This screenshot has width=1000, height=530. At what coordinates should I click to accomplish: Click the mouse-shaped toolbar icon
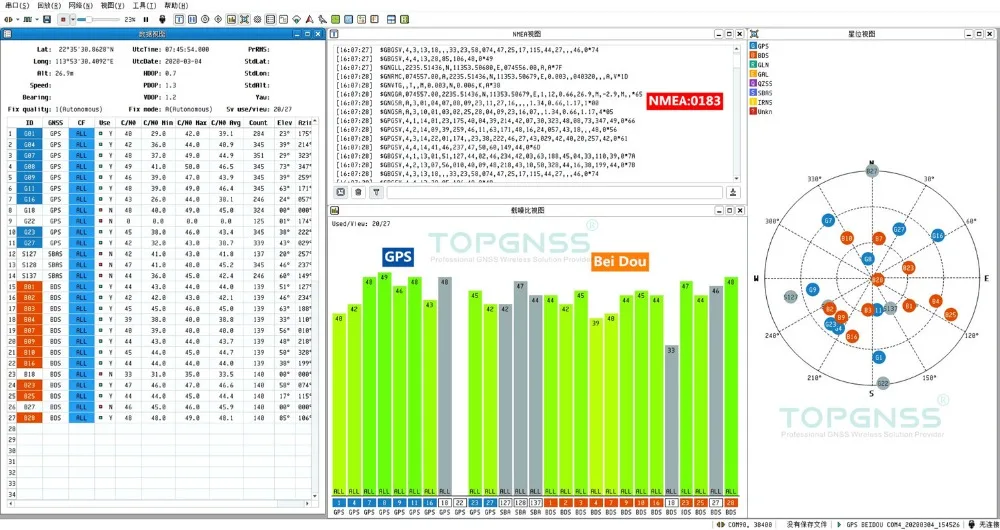click(x=162, y=19)
